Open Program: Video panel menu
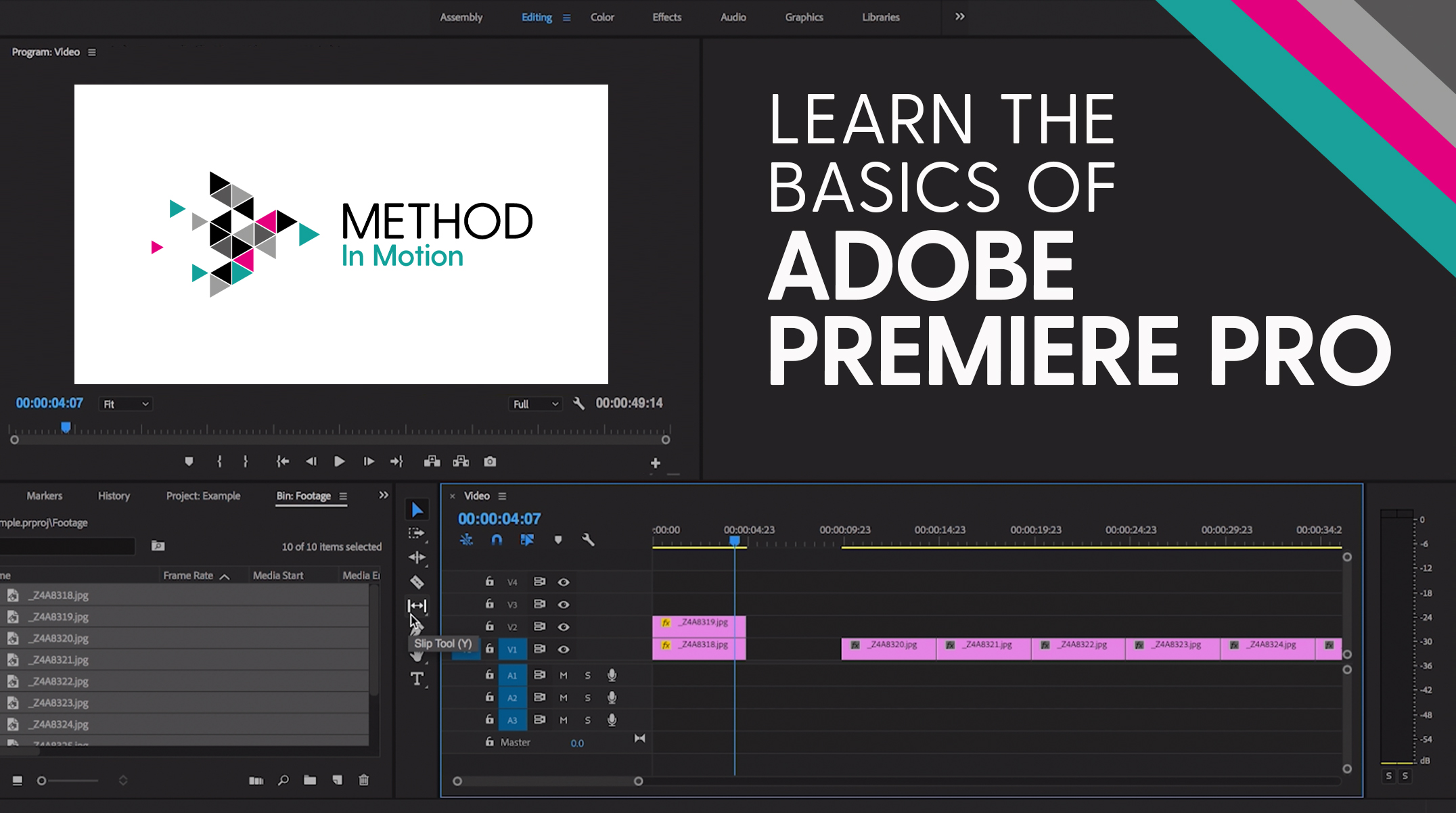This screenshot has height=813, width=1456. [92, 52]
